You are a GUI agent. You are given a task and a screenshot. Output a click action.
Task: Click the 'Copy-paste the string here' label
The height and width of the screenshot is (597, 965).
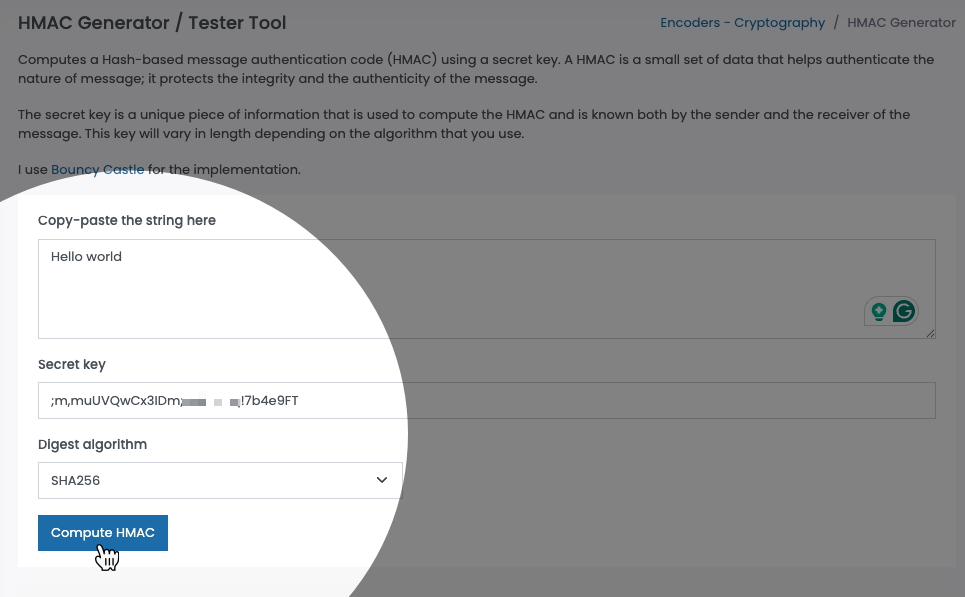coord(127,220)
